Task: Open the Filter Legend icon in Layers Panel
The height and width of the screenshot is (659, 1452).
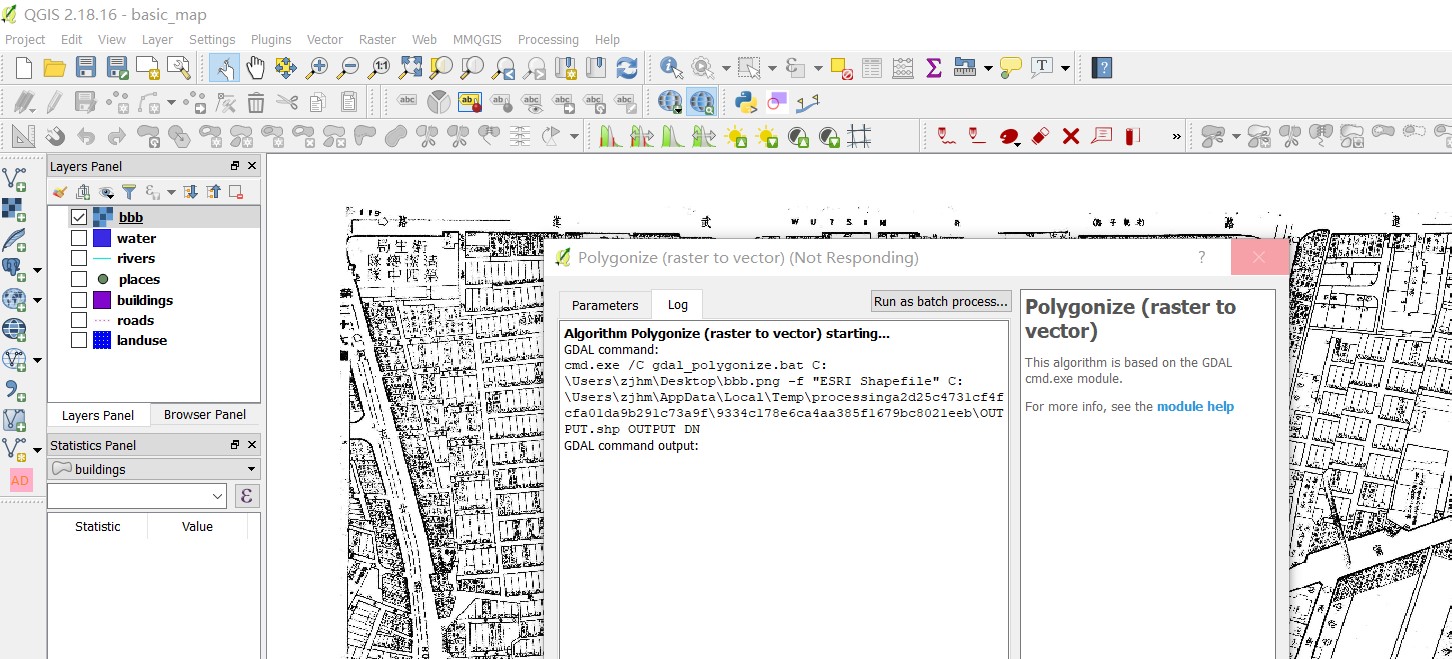Action: 130,191
